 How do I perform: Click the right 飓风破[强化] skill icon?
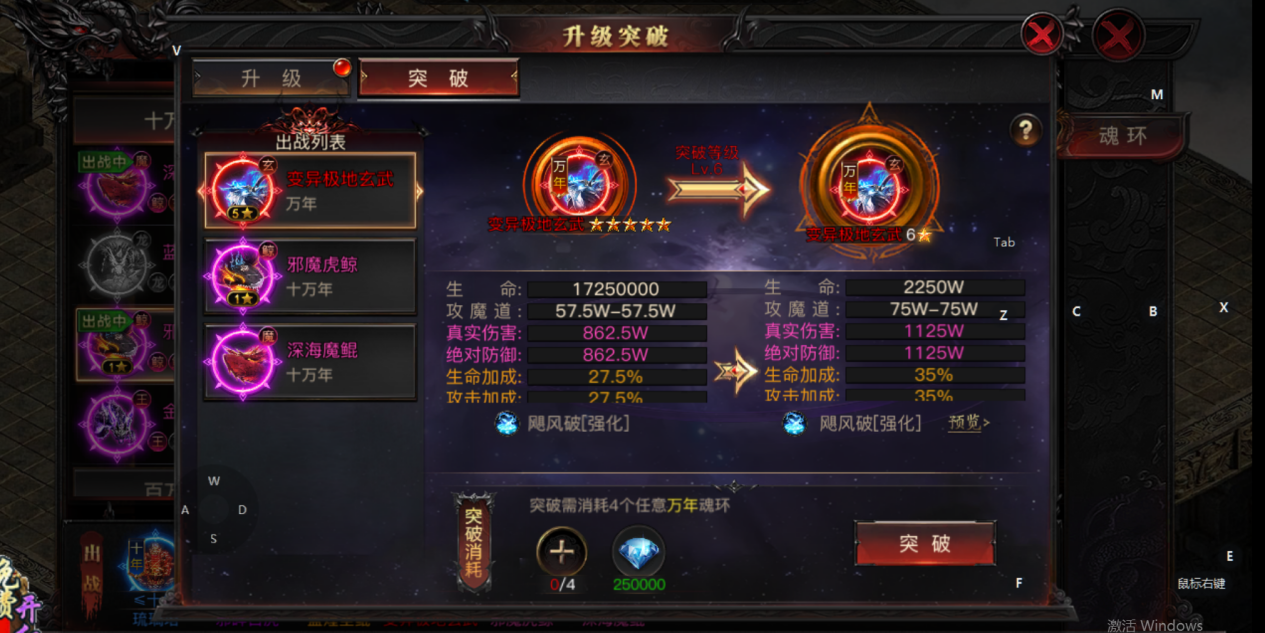[x=795, y=423]
